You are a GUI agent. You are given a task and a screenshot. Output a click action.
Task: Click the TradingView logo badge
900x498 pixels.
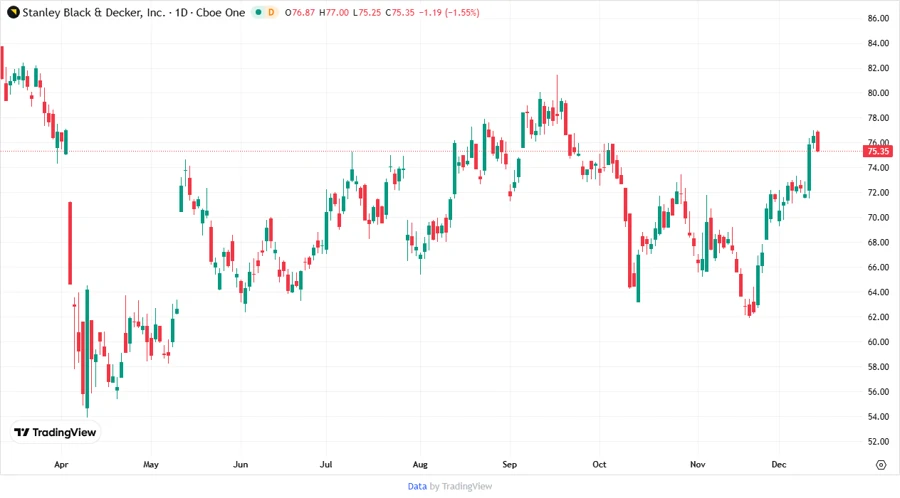coord(56,432)
